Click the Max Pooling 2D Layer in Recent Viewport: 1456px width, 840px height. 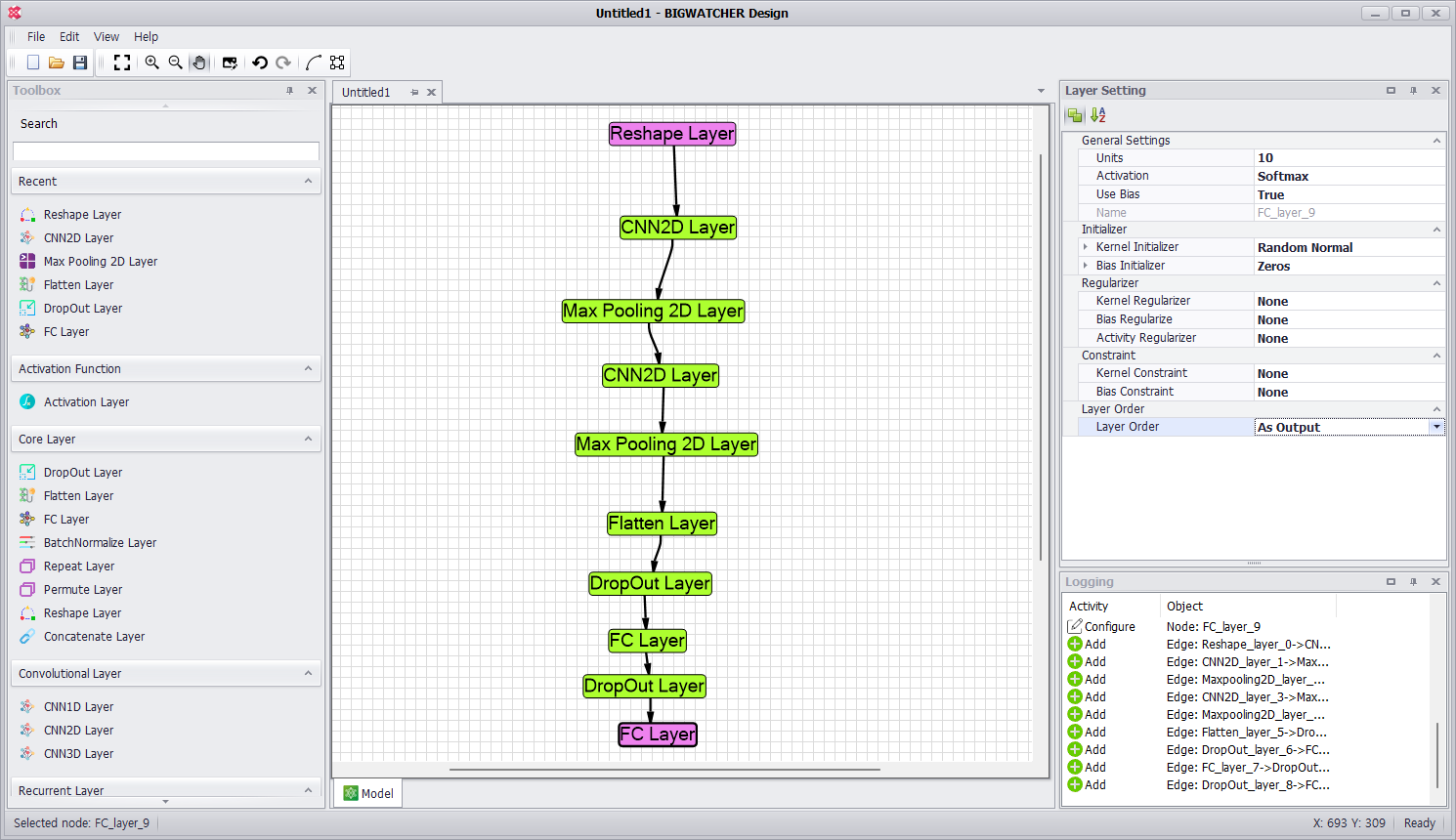point(100,262)
